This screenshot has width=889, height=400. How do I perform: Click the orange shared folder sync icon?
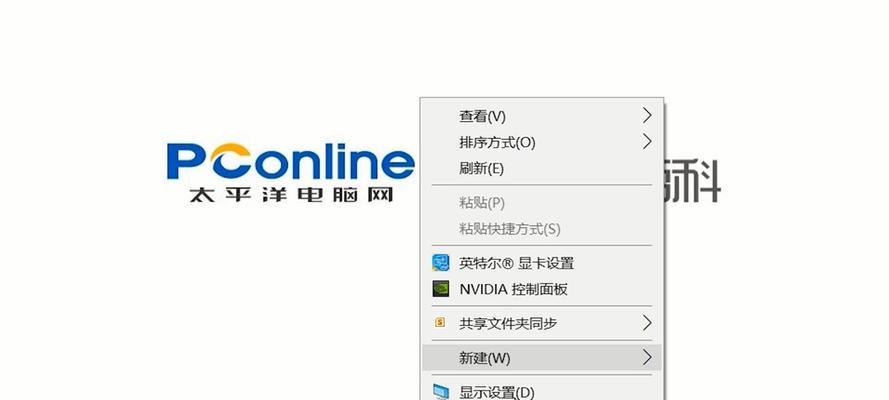point(440,323)
